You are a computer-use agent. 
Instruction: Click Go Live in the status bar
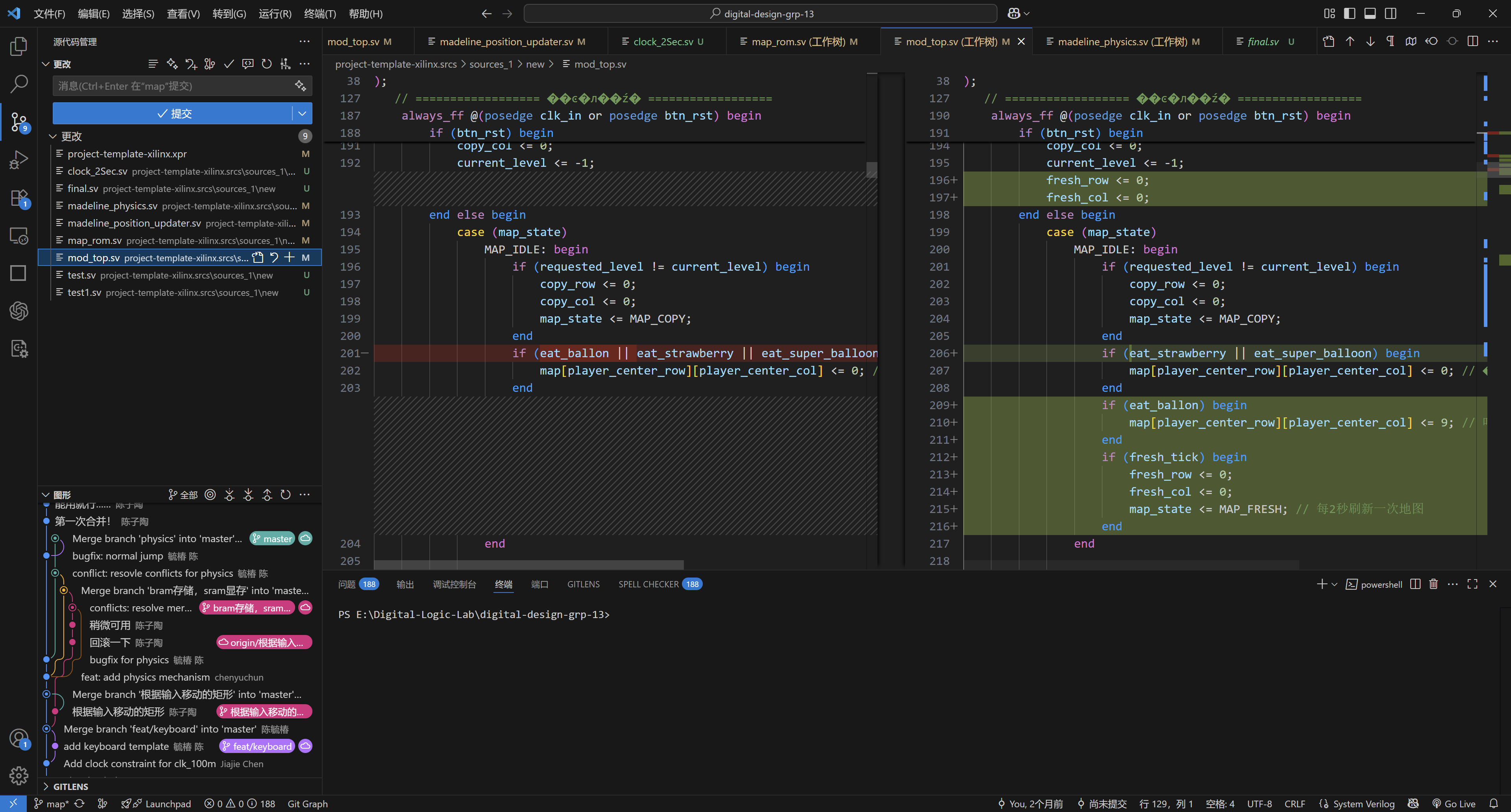click(1454, 804)
